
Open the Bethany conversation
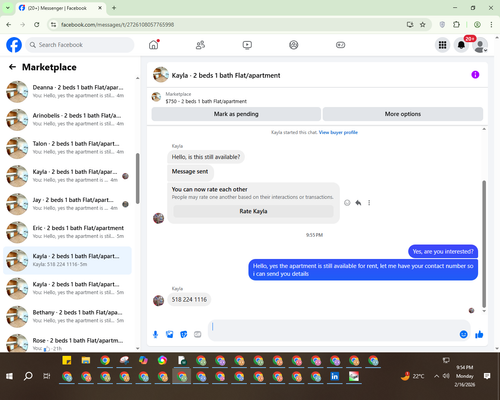coord(67,316)
